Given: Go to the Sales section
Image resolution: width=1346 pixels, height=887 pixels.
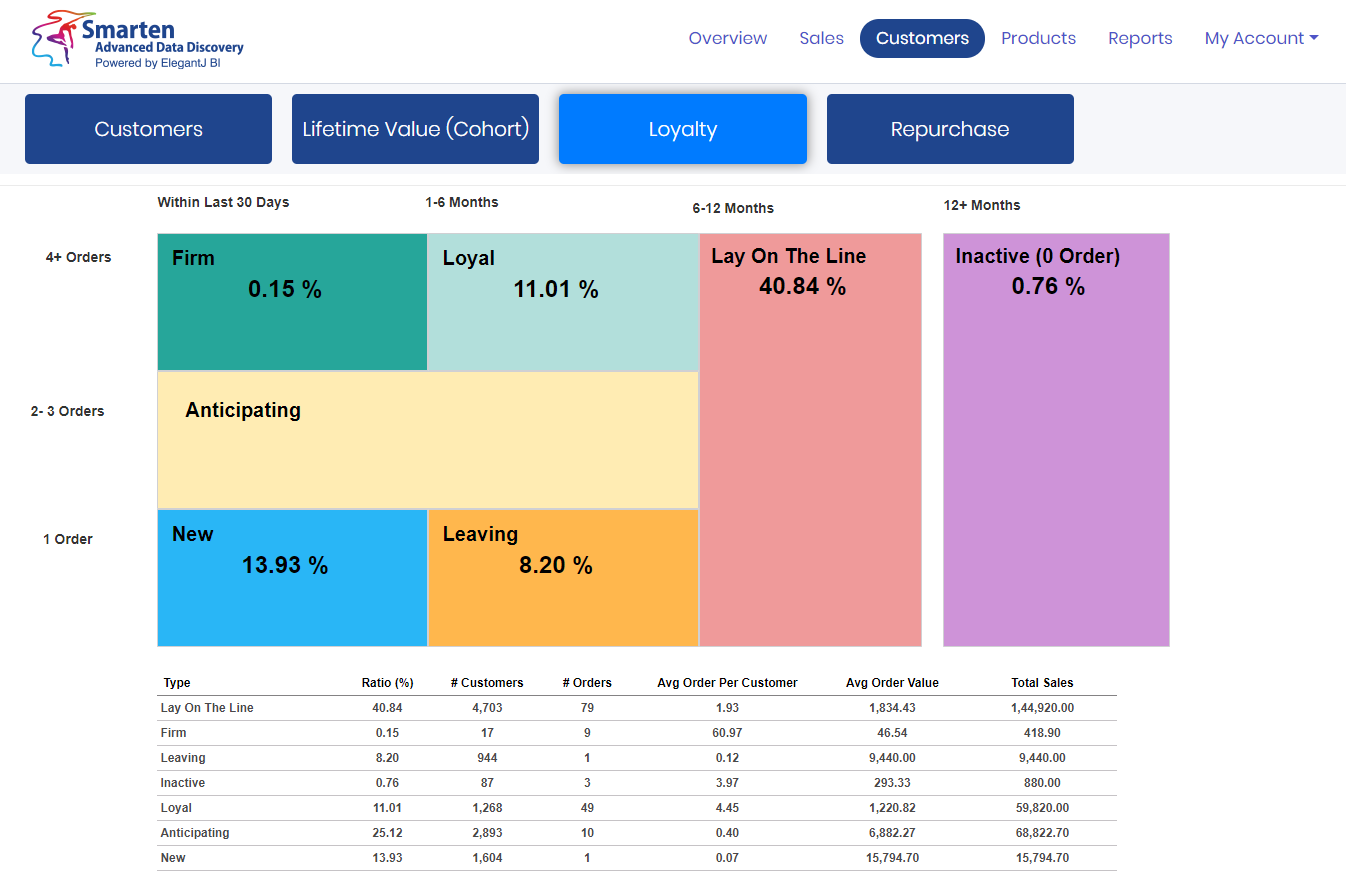Looking at the screenshot, I should [x=822, y=38].
